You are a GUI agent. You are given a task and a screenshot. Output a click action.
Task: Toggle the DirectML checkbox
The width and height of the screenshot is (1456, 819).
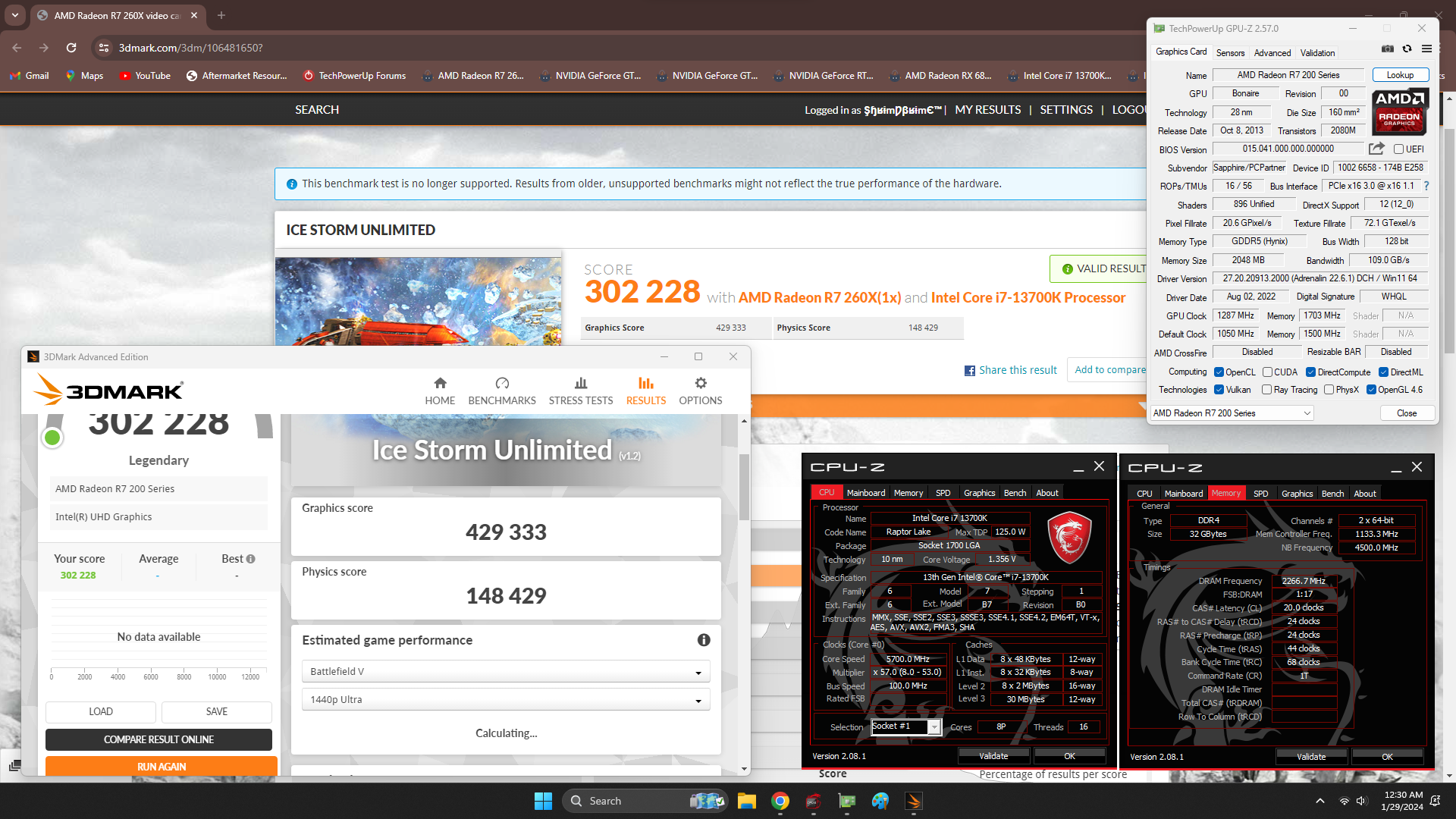1383,372
